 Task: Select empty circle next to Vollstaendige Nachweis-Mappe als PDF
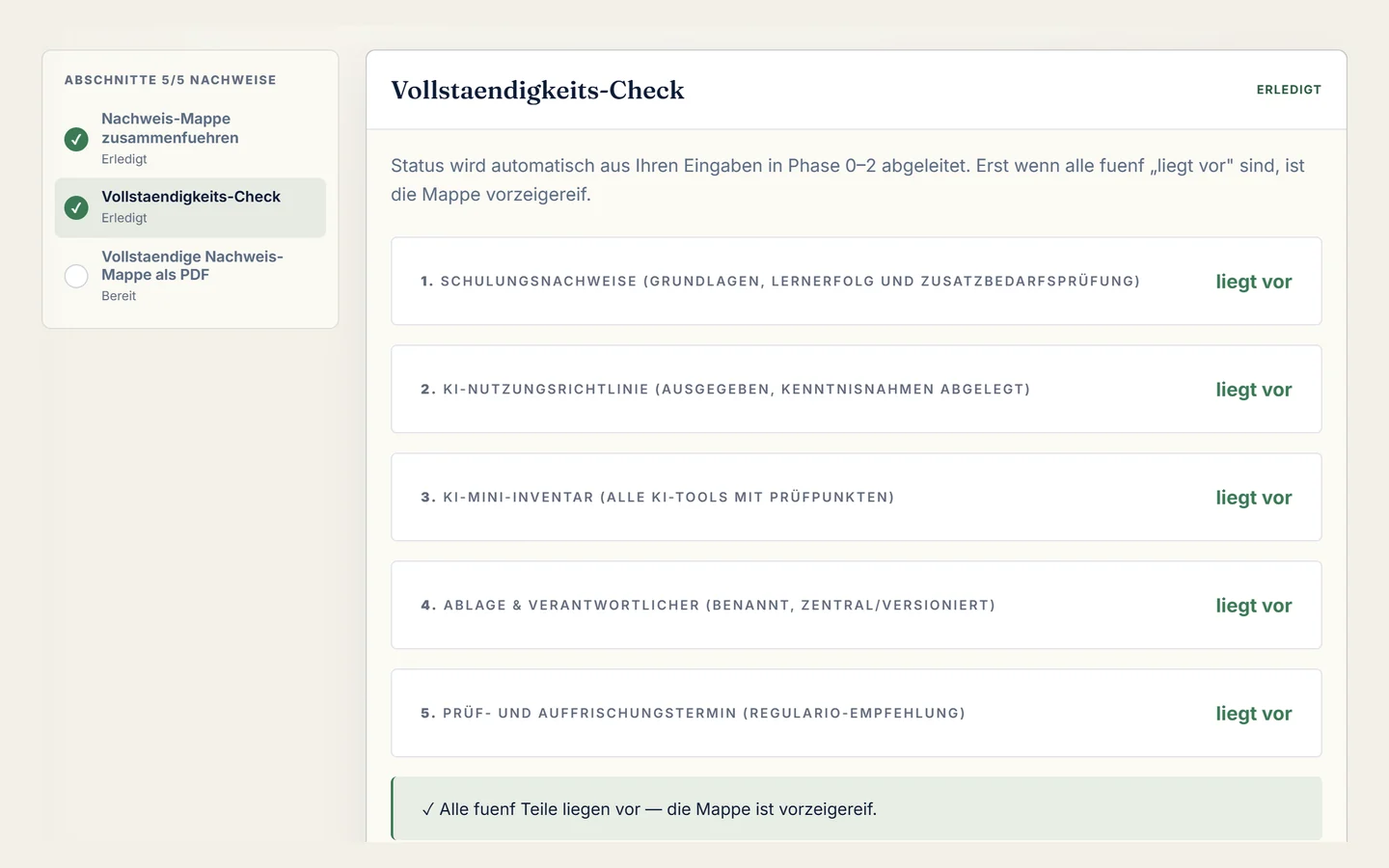[76, 276]
